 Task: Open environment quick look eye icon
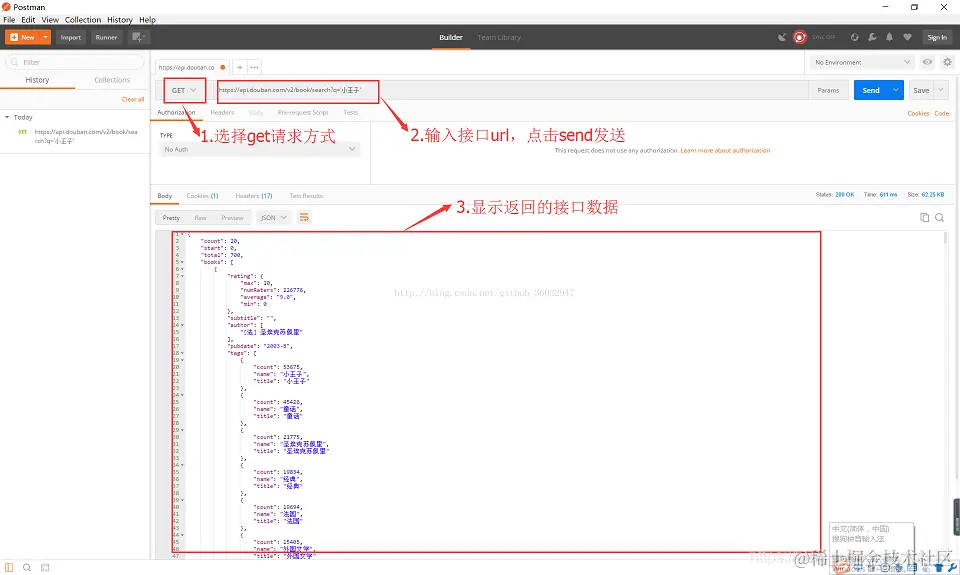[x=928, y=62]
